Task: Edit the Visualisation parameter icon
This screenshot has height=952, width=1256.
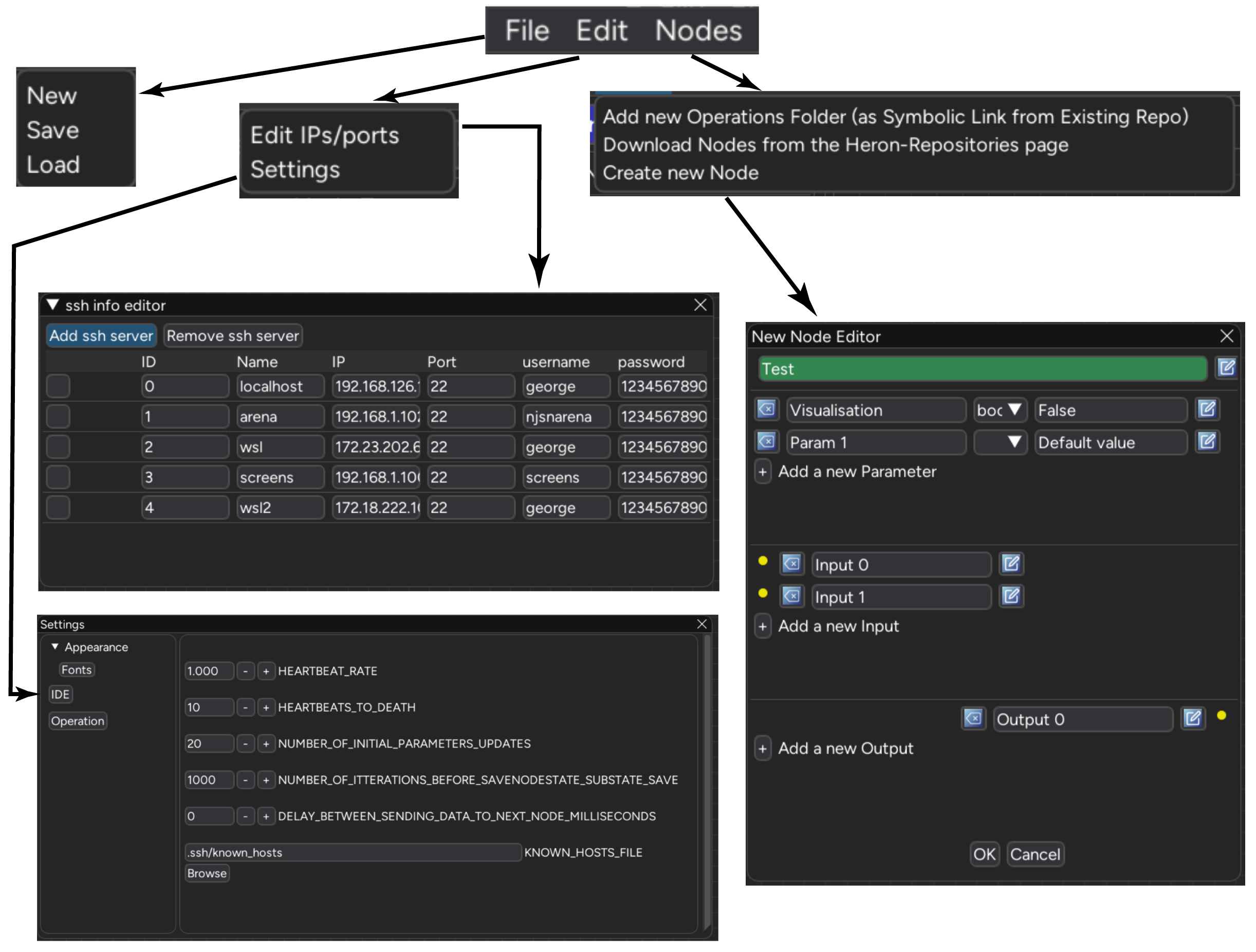Action: pyautogui.click(x=1206, y=410)
